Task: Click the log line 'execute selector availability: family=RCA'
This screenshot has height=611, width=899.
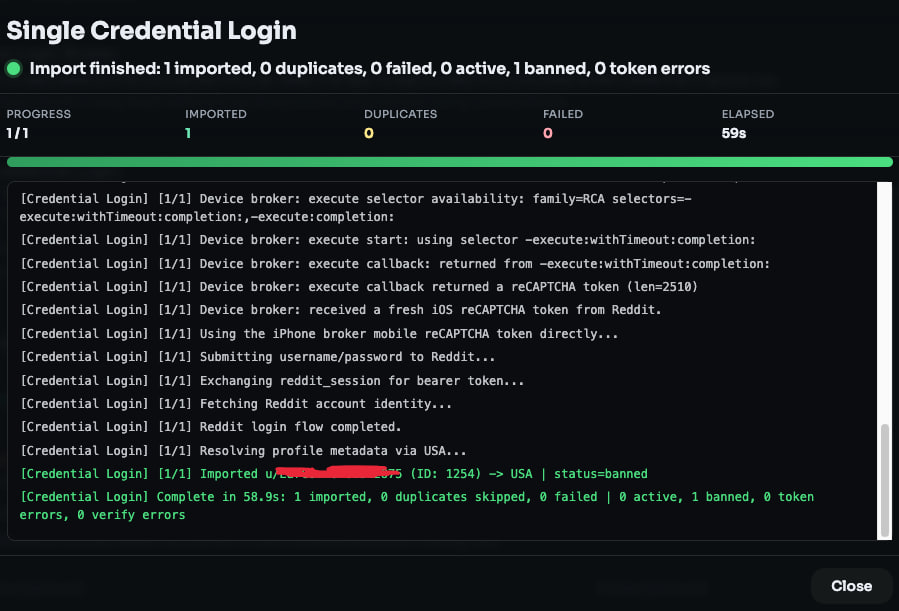Action: [355, 207]
